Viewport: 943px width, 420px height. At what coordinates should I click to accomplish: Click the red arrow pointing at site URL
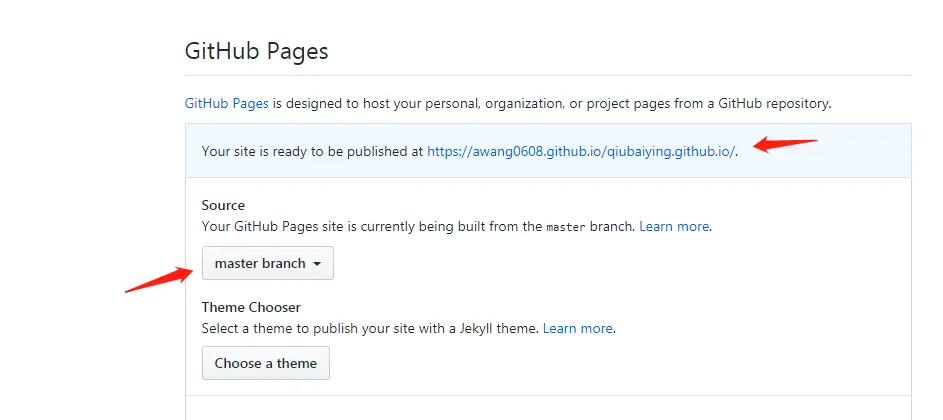coord(786,145)
